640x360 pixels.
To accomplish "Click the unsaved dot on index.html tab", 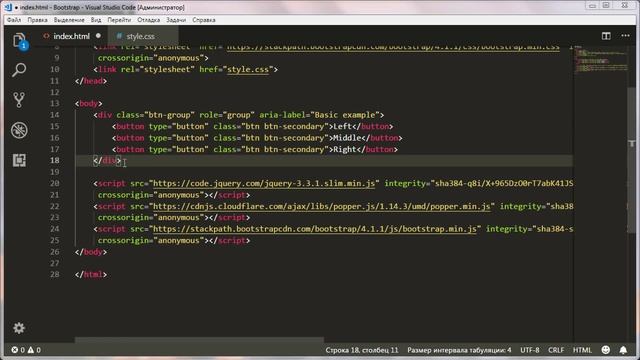I will (98, 36).
